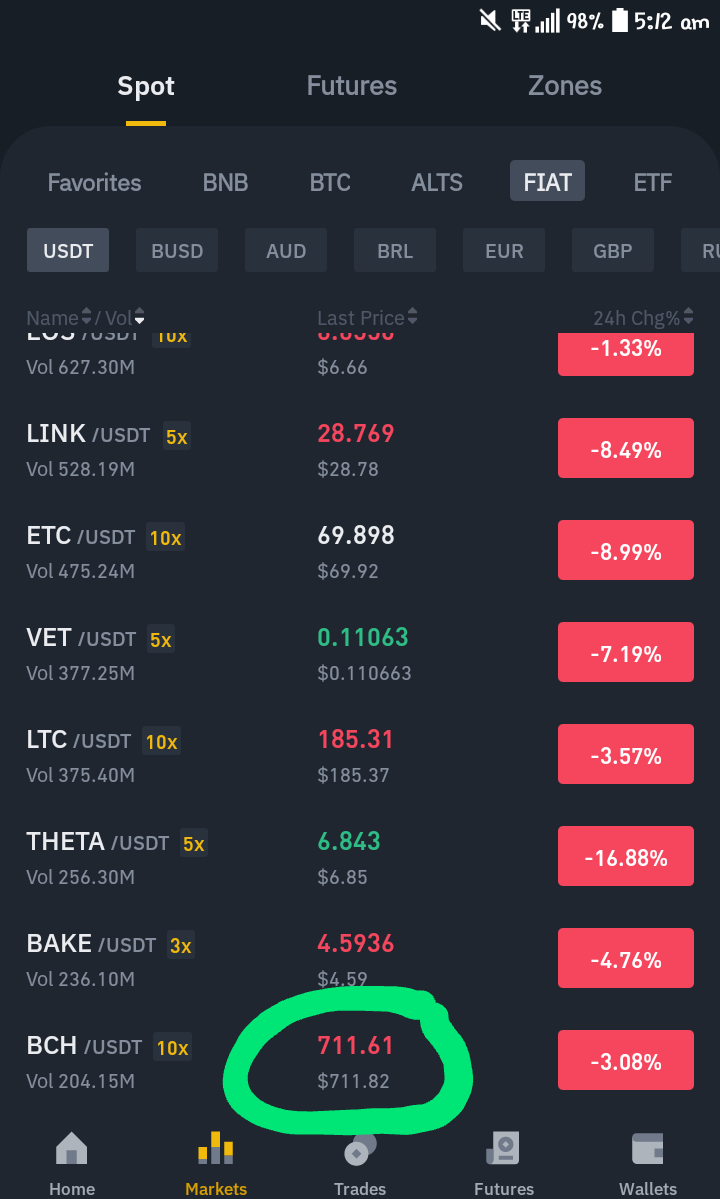Tap the muted sound icon in status bar
This screenshot has width=720, height=1199.
[x=490, y=21]
